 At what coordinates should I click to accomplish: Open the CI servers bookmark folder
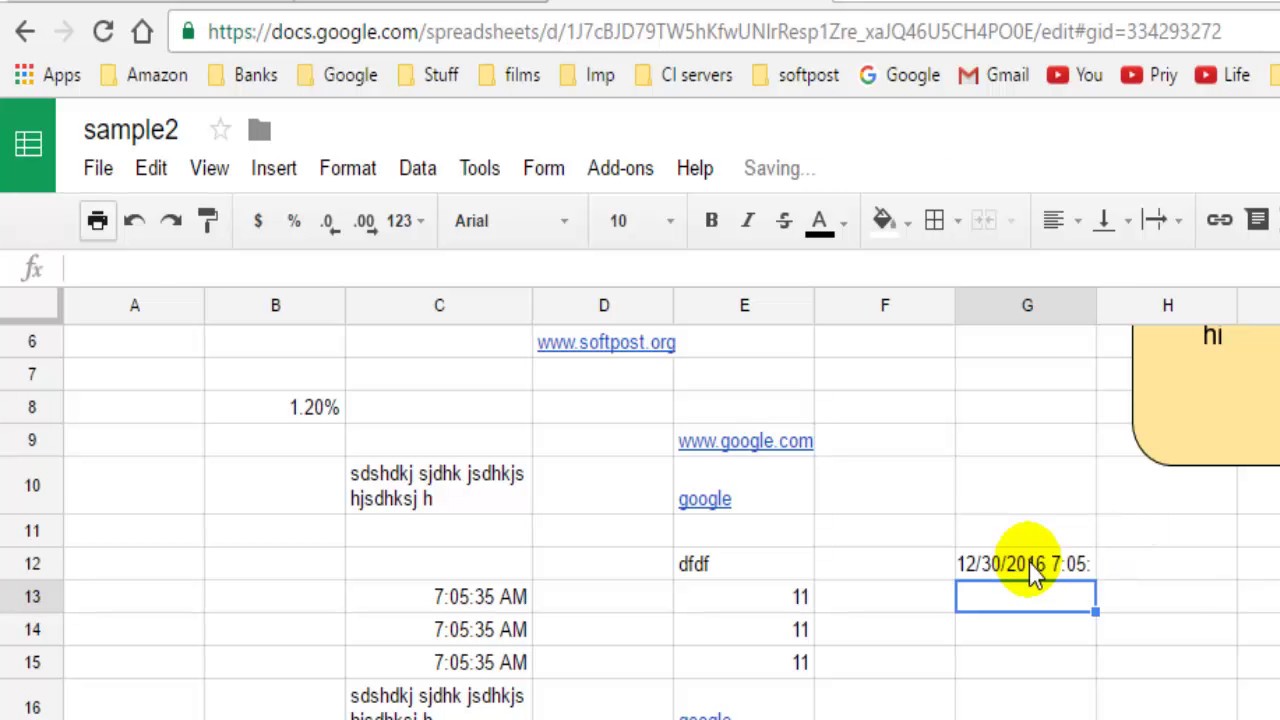(684, 75)
